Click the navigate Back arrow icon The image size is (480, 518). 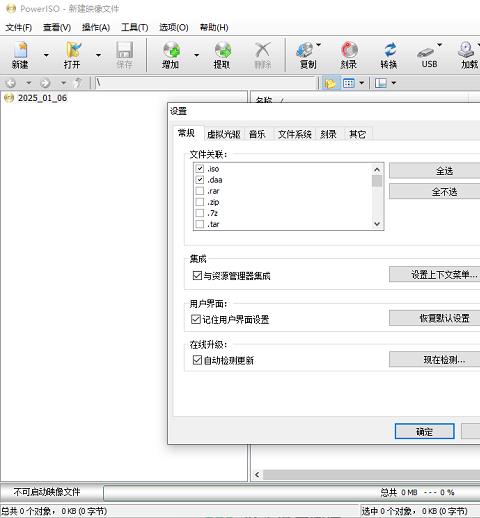coord(11,83)
